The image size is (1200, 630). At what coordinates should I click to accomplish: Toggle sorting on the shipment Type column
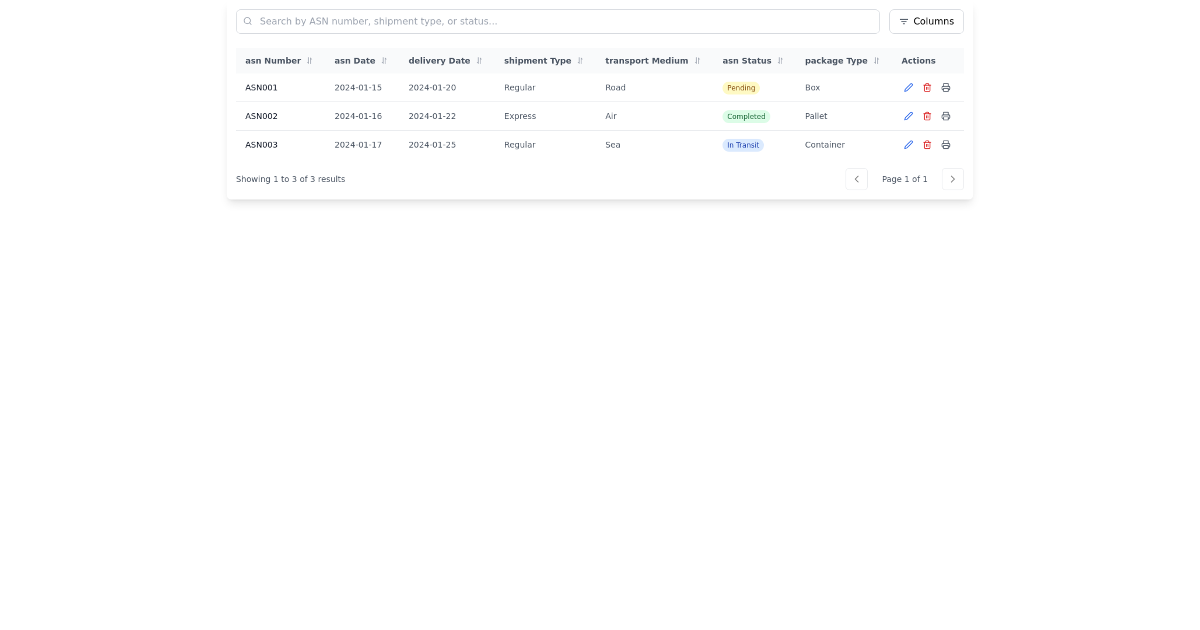coord(580,60)
